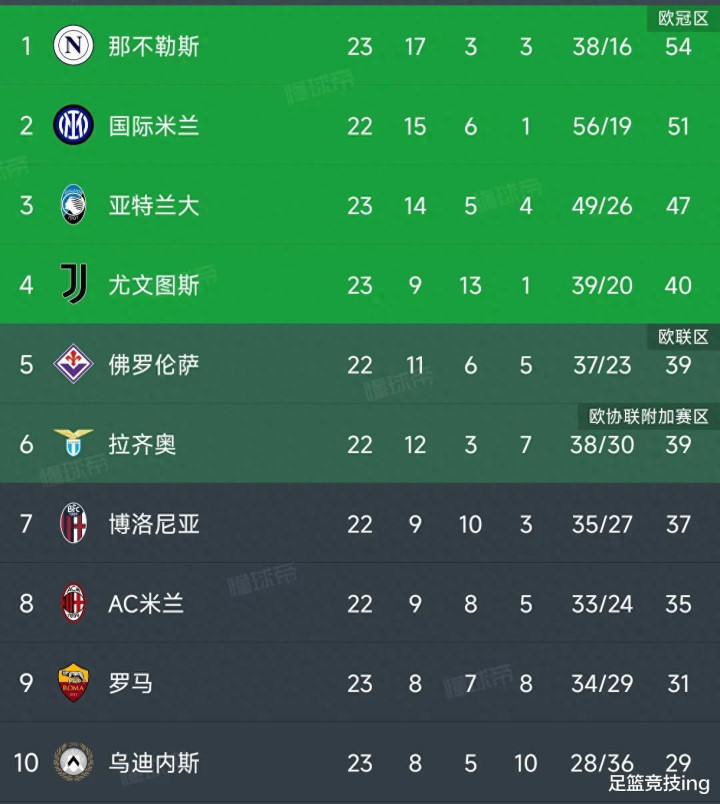Viewport: 720px width, 804px height.
Task: Select Inter's 56/19 goal record
Action: (x=602, y=126)
